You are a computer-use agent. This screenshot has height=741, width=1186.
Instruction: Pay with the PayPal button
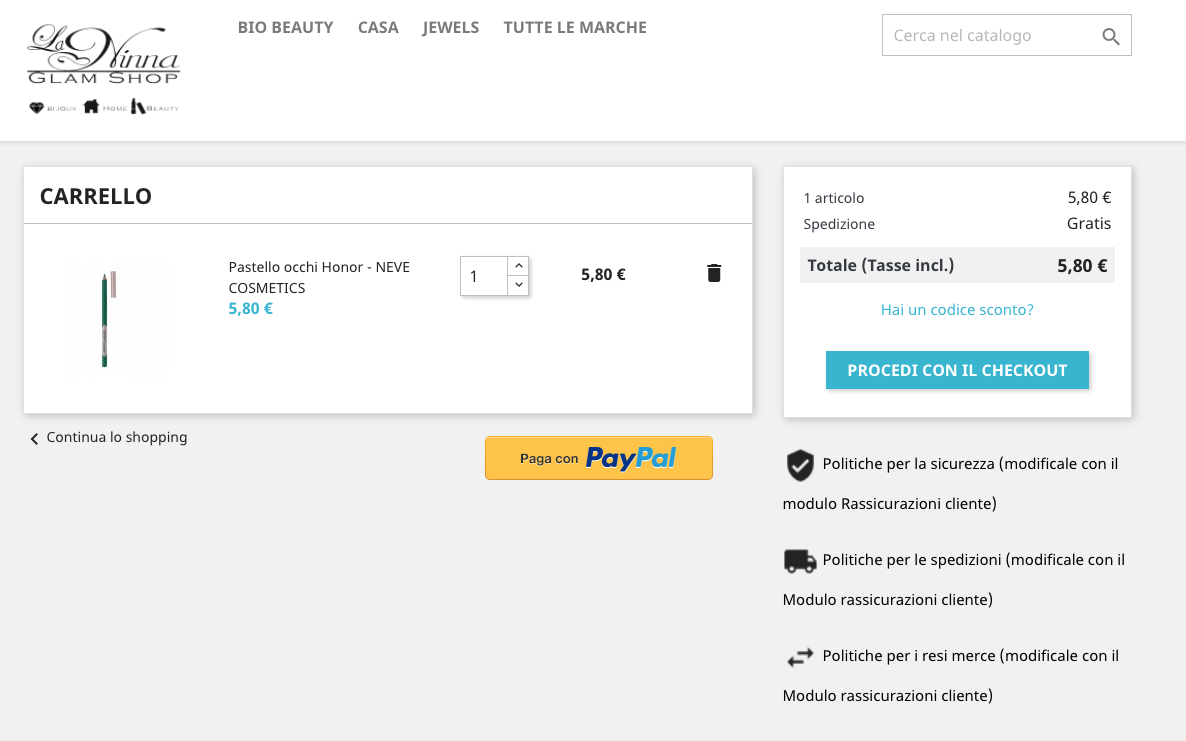click(598, 457)
